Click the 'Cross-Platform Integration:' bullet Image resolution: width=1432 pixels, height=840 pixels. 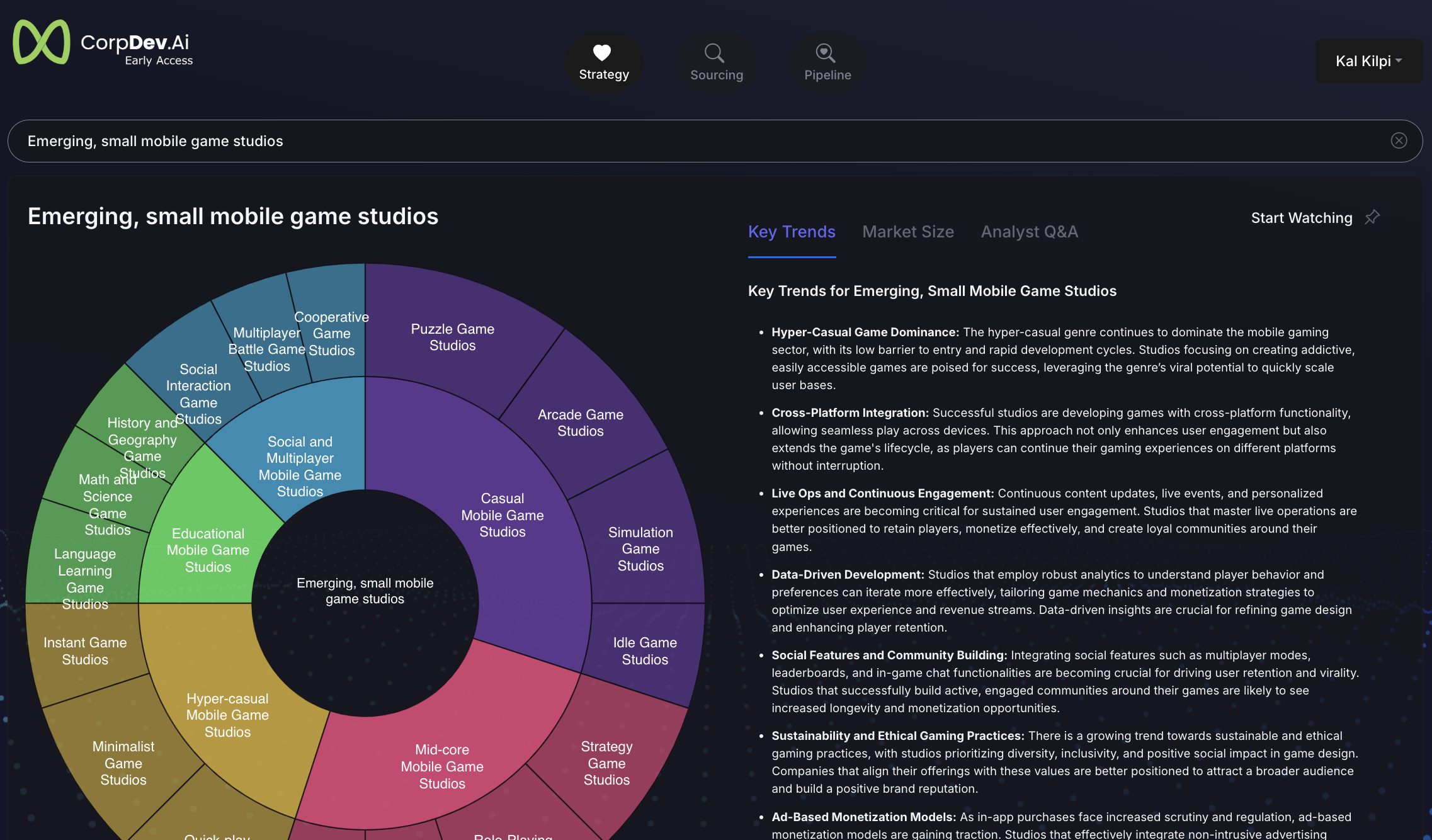coord(850,412)
